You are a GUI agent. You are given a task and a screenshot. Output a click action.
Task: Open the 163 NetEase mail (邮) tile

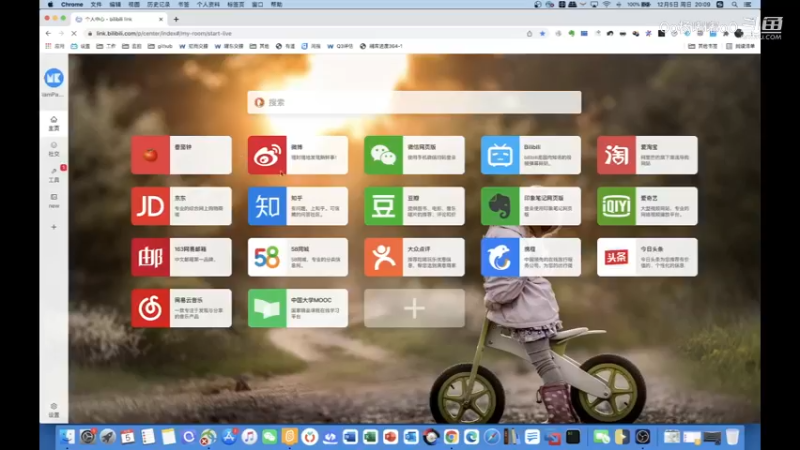[x=181, y=257]
